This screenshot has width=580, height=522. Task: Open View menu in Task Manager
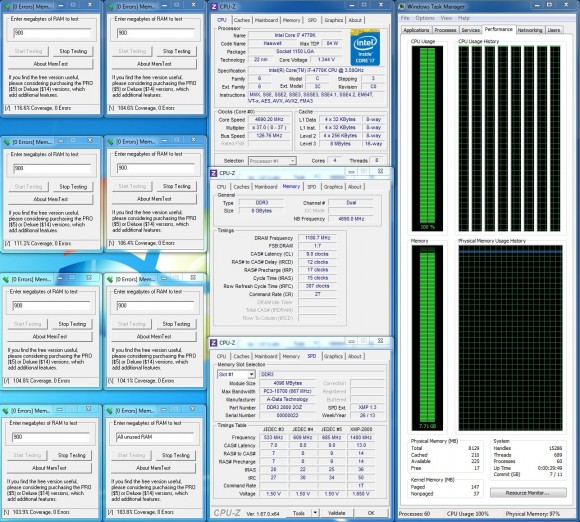pos(446,18)
